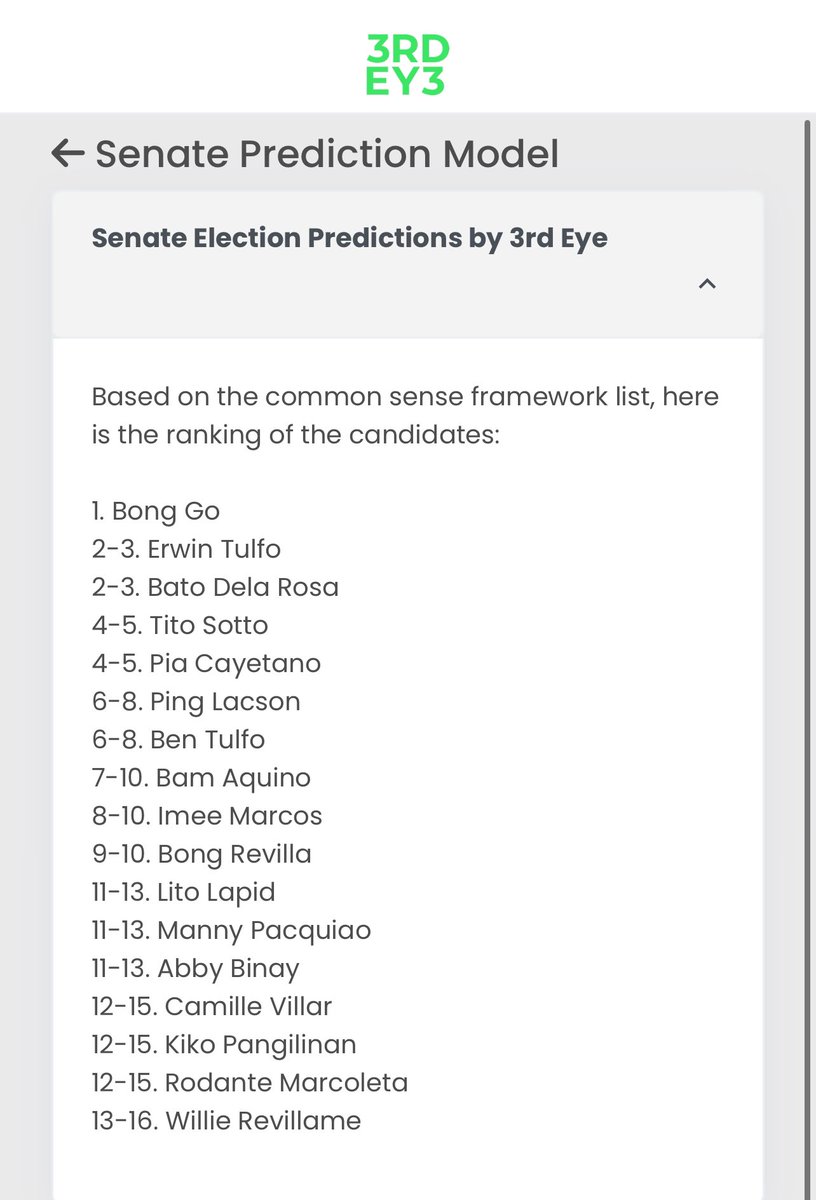Click the Abby Binay entry
Image resolution: width=816 pixels, height=1200 pixels.
click(195, 968)
